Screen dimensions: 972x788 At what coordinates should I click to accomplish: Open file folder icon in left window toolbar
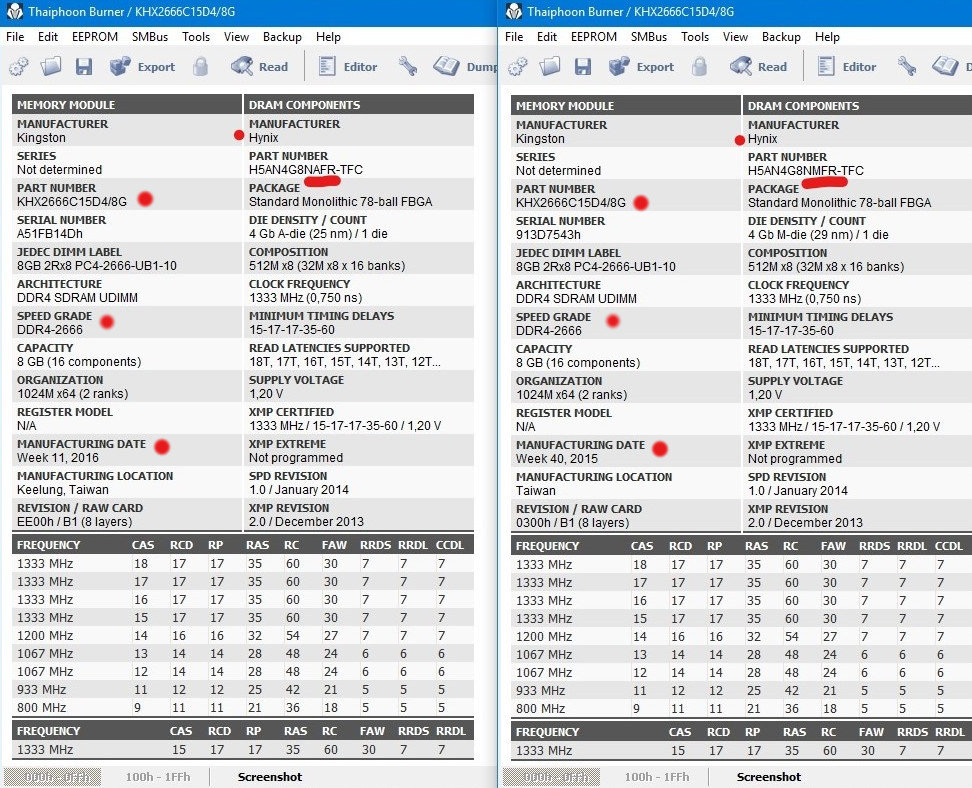click(x=51, y=66)
